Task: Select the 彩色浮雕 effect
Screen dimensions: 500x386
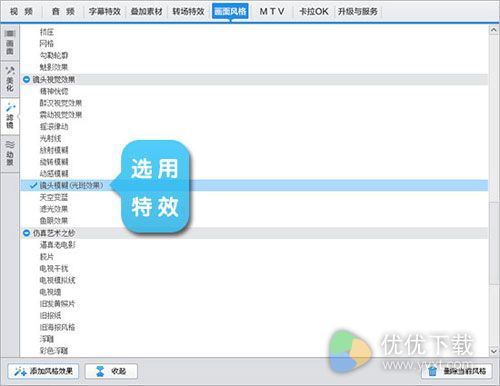Action: [54, 351]
